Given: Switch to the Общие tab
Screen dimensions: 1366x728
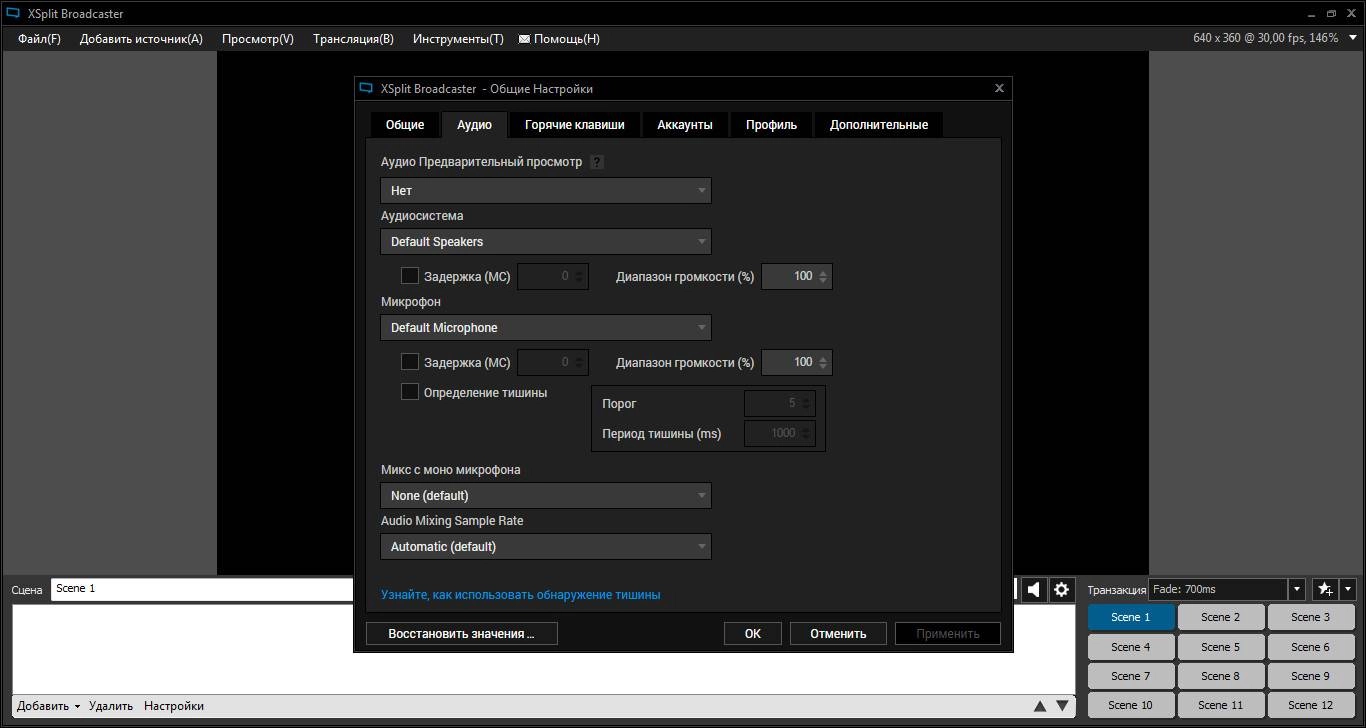Looking at the screenshot, I should [405, 125].
